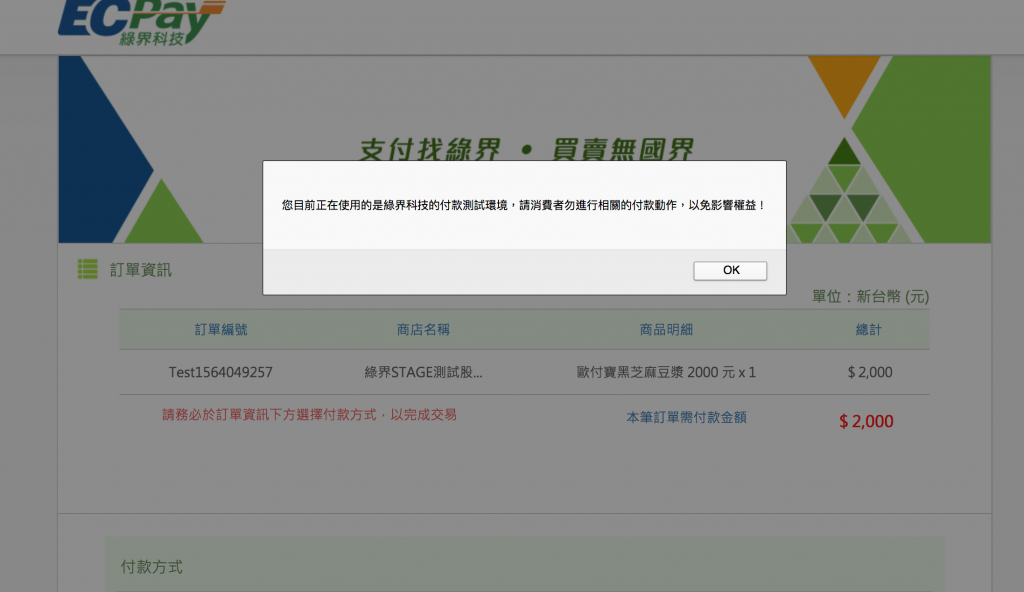The height and width of the screenshot is (592, 1024).
Task: Click the 商品明細 column header
Action: 666,329
